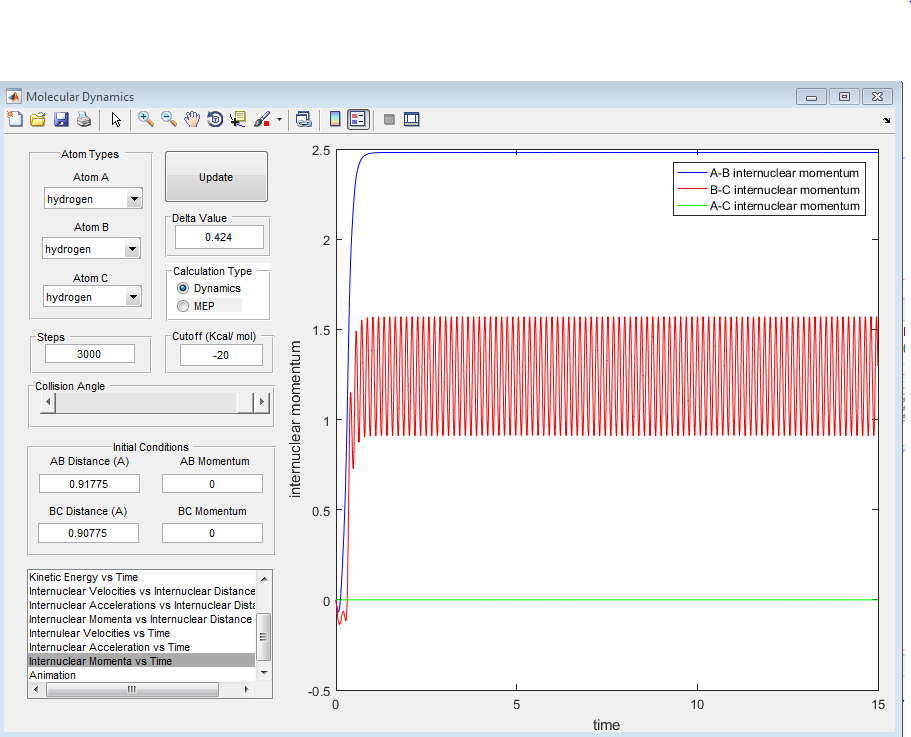Print the figure using the printer icon
This screenshot has height=737, width=911.
coord(84,120)
